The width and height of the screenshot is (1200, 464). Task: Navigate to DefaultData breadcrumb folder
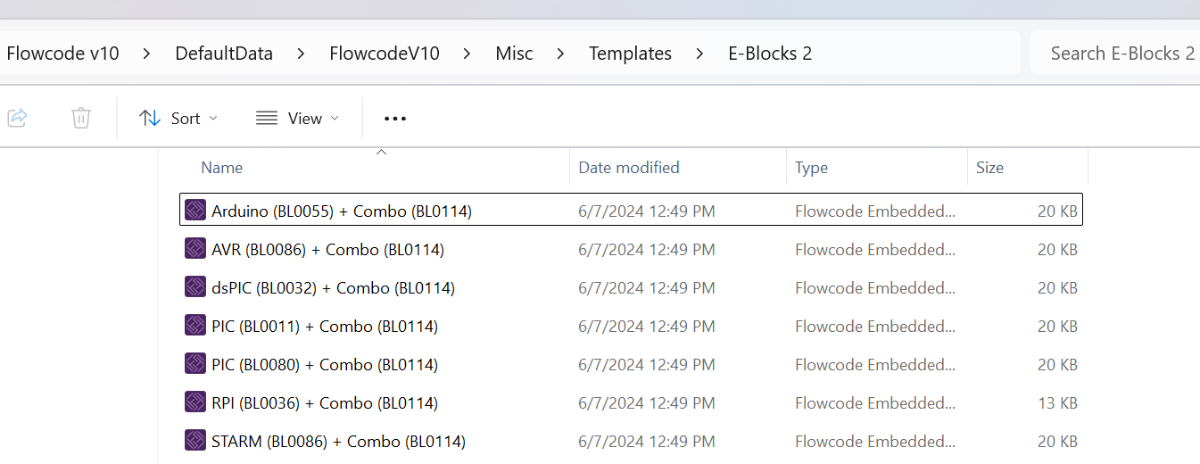224,54
